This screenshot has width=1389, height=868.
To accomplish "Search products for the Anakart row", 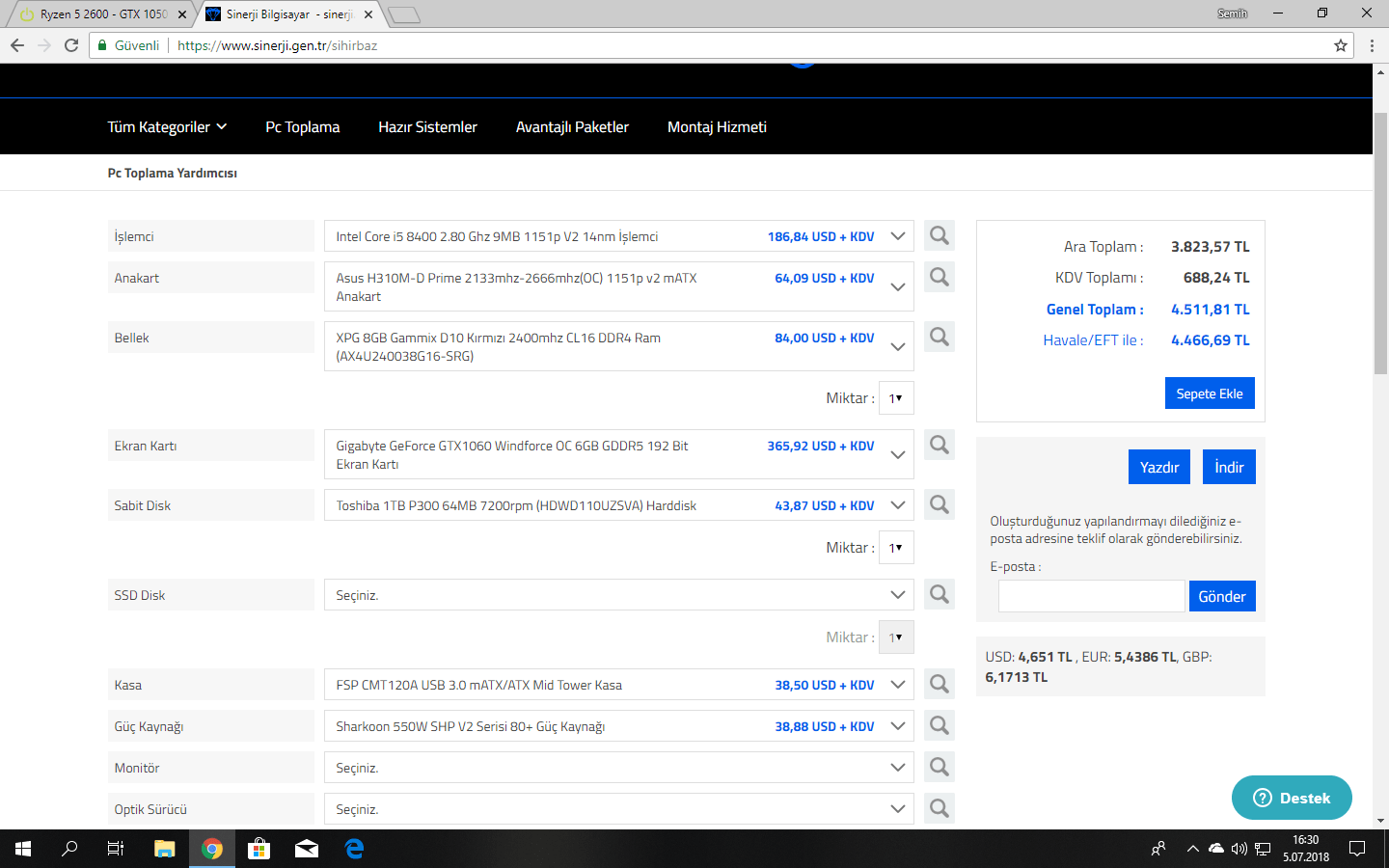I will click(940, 277).
